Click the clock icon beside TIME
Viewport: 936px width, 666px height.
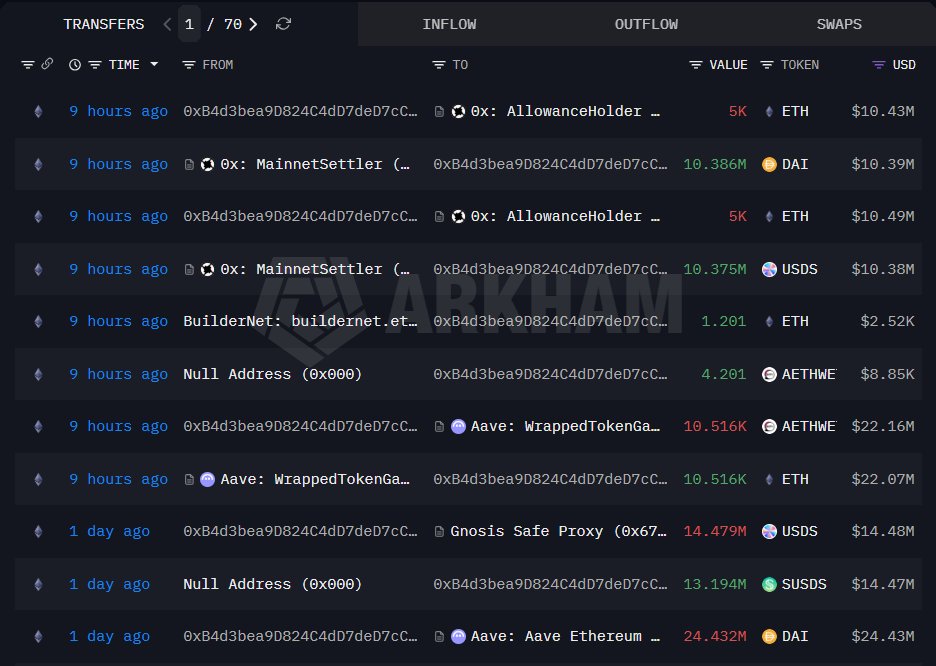click(75, 64)
